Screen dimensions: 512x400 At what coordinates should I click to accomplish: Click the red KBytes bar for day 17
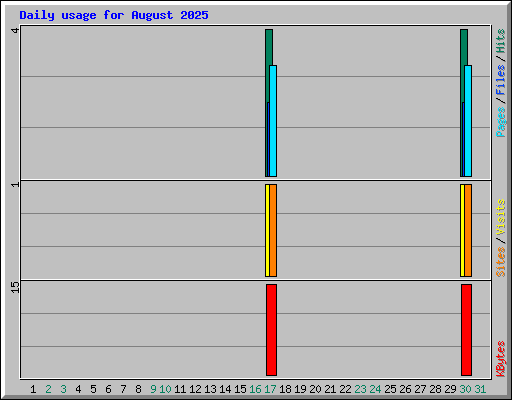click(271, 330)
